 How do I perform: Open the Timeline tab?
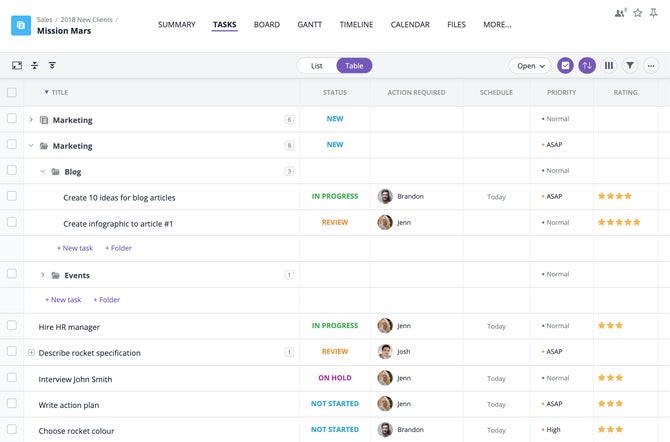click(x=356, y=25)
